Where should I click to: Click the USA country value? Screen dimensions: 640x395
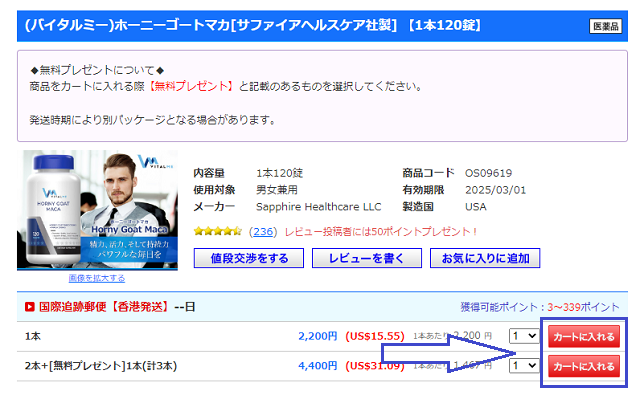(476, 207)
